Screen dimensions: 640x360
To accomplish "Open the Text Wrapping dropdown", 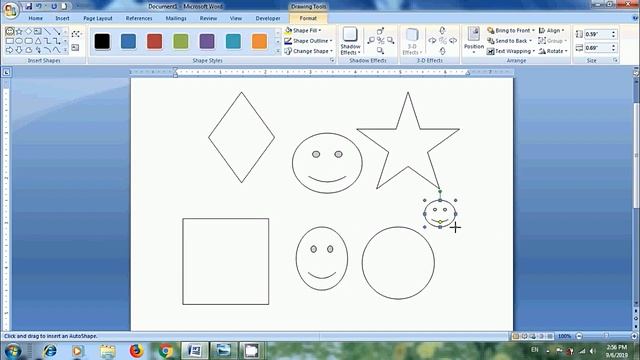I will coord(511,51).
